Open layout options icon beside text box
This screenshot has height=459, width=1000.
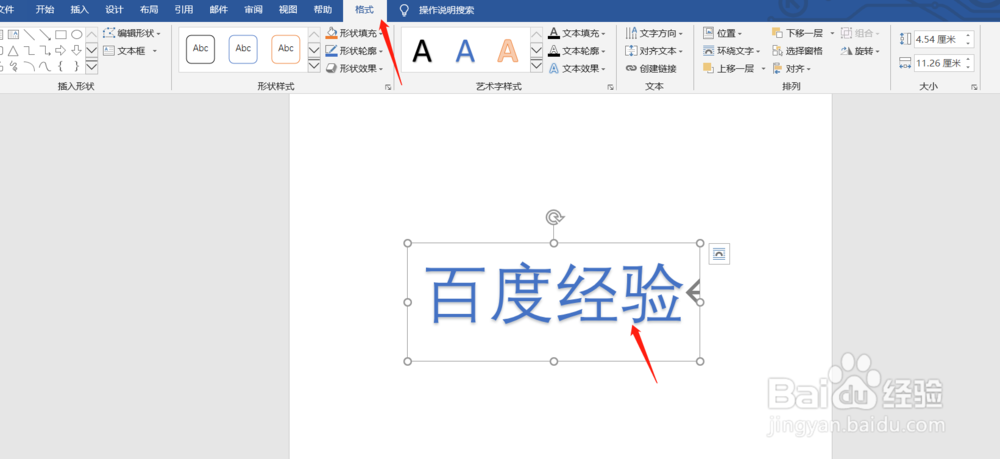pyautogui.click(x=719, y=254)
